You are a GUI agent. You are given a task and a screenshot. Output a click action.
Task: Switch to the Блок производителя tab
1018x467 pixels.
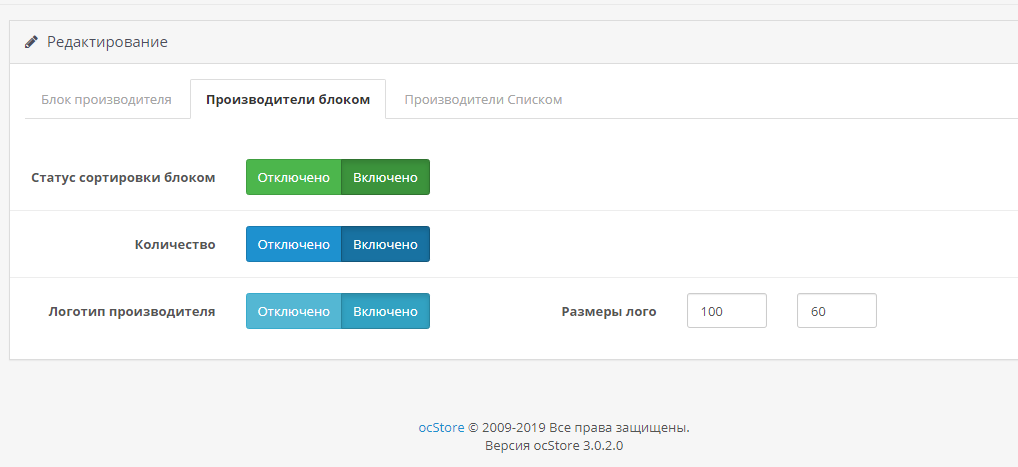coord(106,99)
